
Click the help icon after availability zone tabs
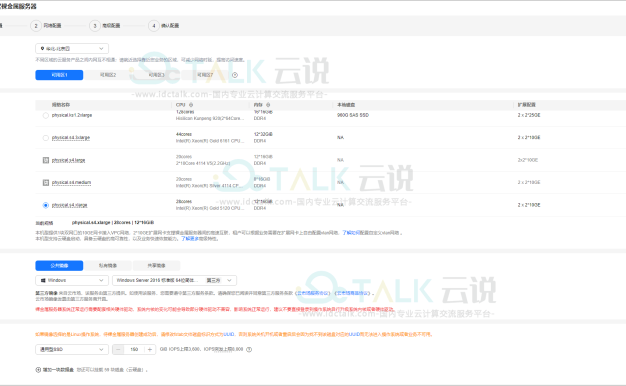(x=235, y=75)
